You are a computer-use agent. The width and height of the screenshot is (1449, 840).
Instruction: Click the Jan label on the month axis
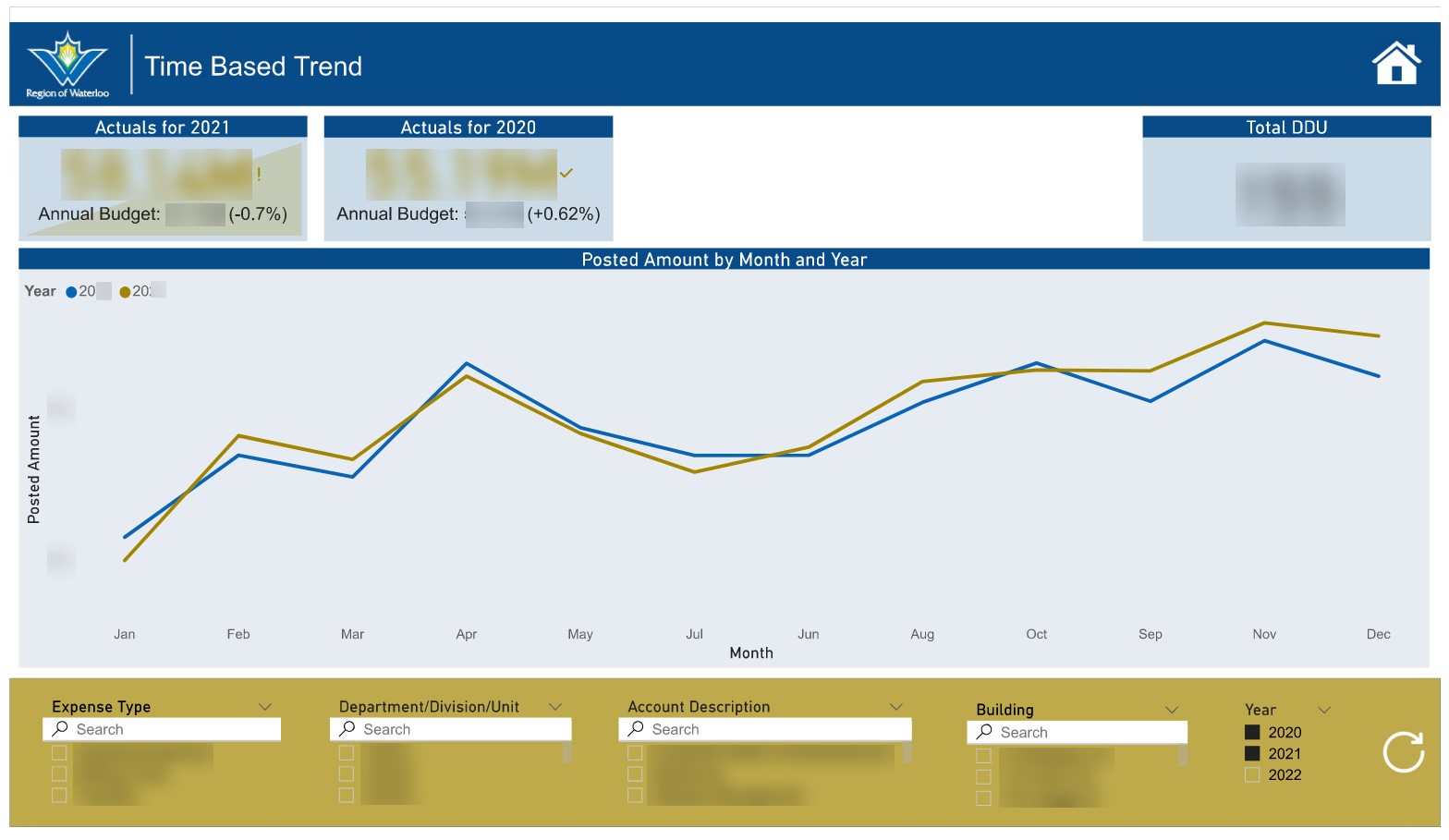[x=125, y=634]
